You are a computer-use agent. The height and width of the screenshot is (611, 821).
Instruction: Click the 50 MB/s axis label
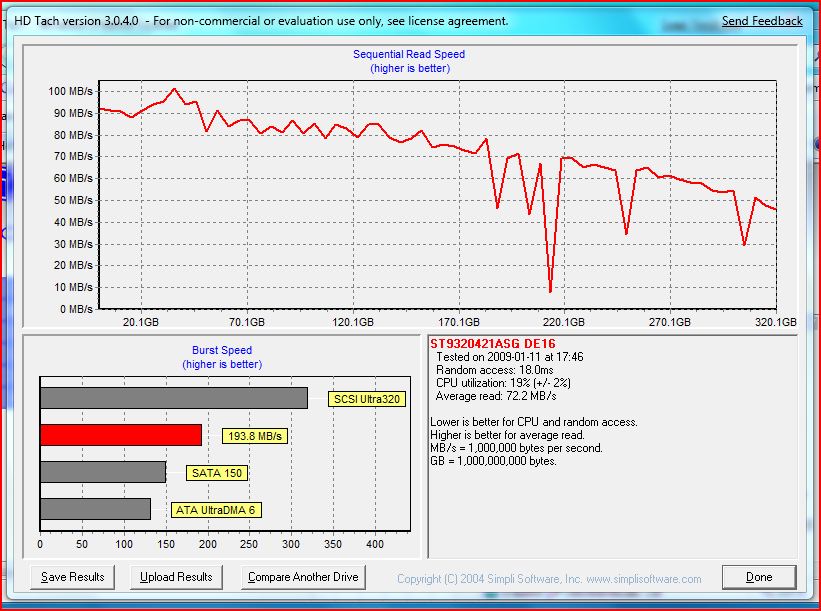[x=73, y=200]
